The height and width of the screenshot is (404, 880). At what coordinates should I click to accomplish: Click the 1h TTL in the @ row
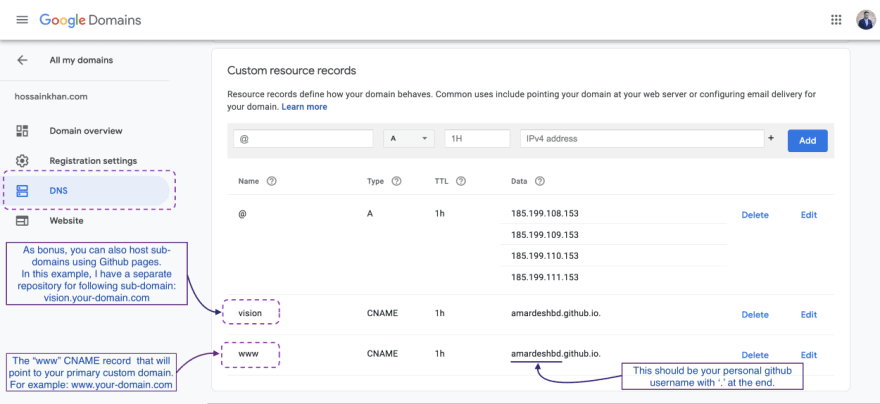tap(439, 214)
